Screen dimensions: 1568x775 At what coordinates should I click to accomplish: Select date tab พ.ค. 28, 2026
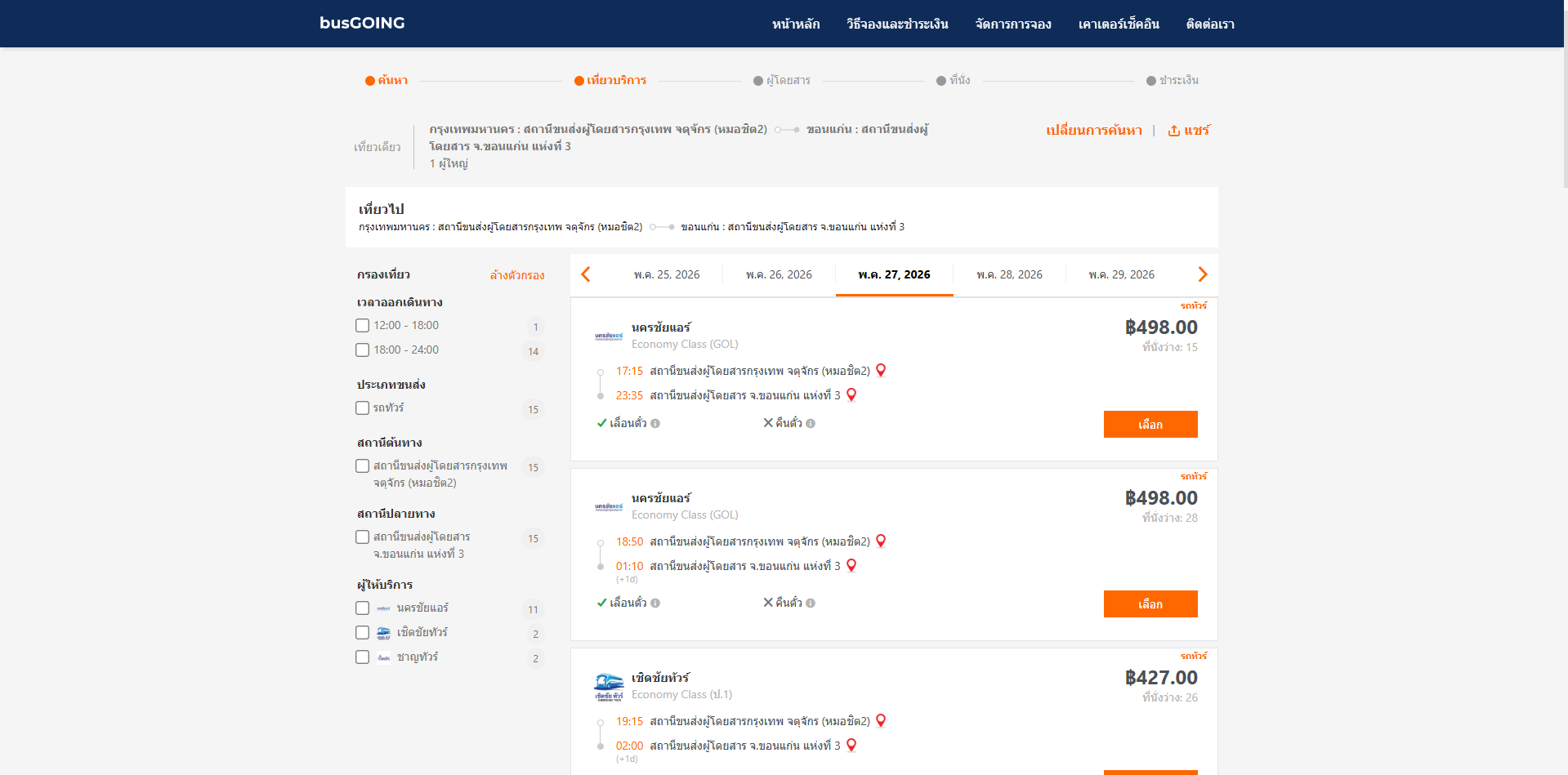click(1009, 274)
